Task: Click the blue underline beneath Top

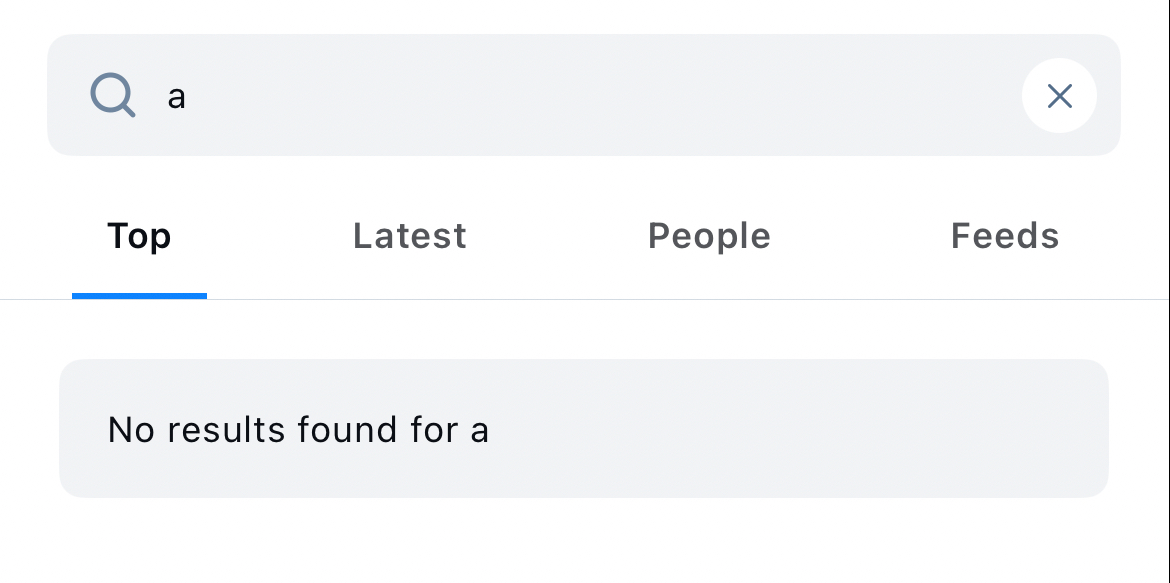Action: [x=139, y=295]
